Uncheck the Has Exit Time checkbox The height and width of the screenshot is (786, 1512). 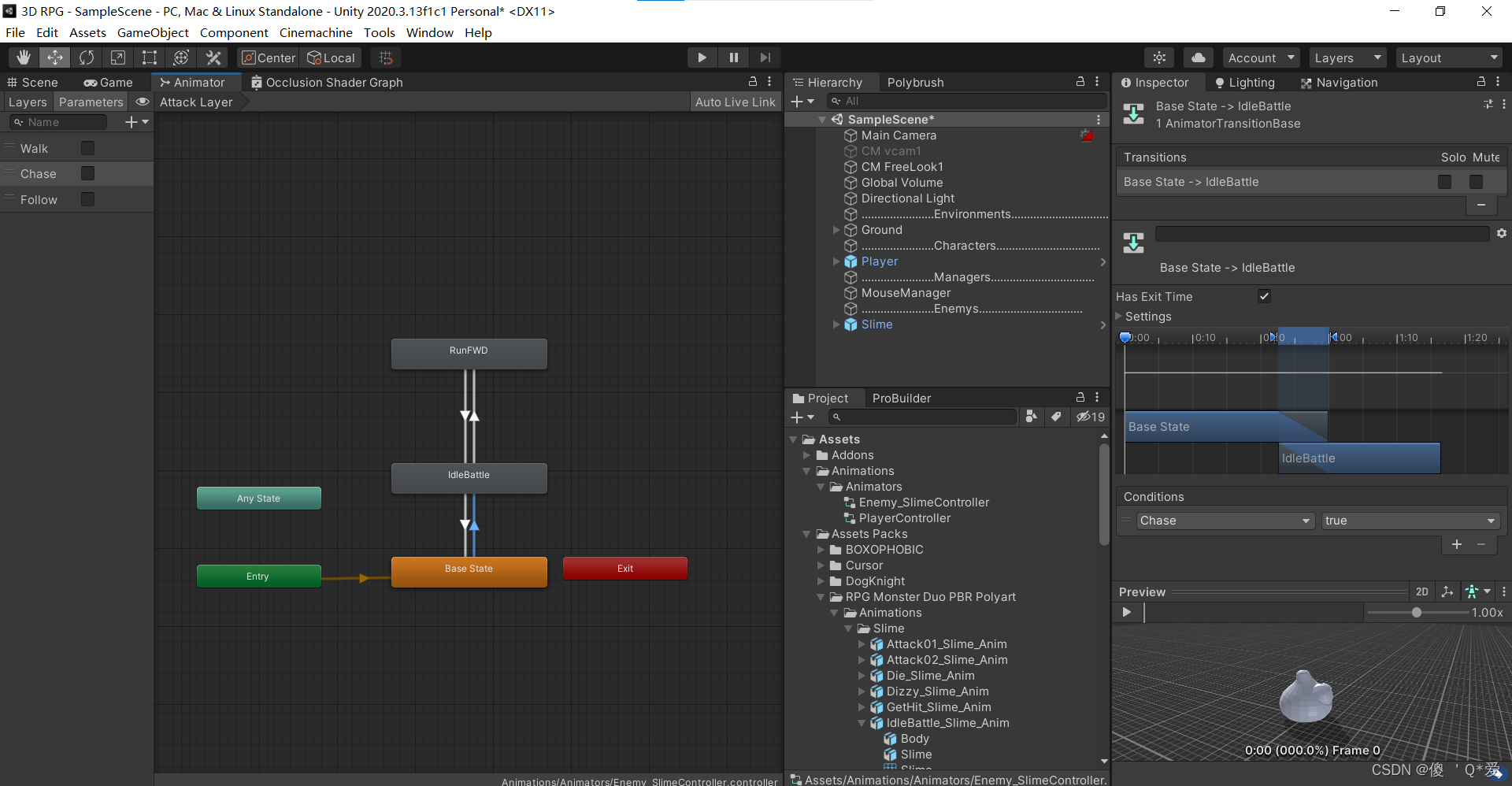click(x=1264, y=296)
